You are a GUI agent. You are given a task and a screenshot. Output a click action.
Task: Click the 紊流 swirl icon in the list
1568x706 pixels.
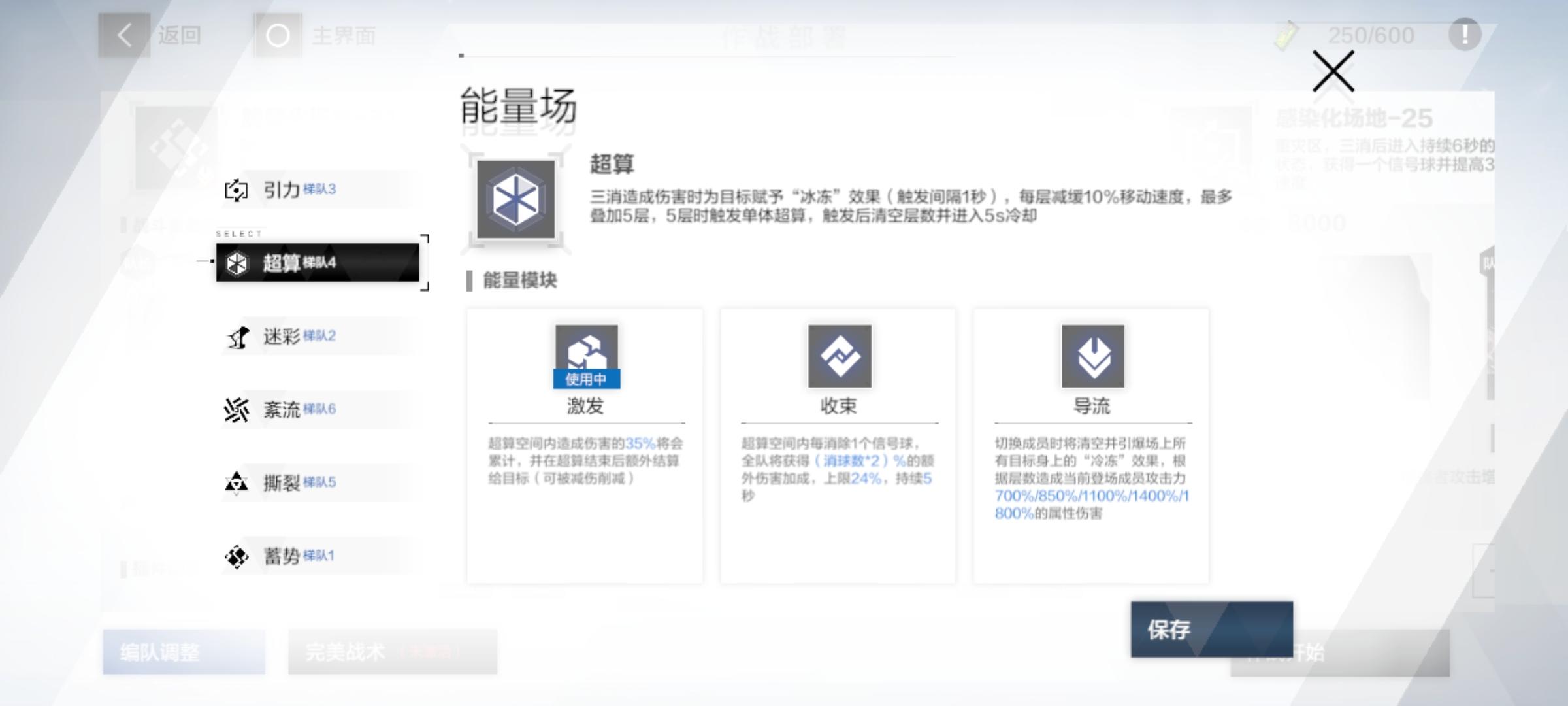(x=237, y=410)
